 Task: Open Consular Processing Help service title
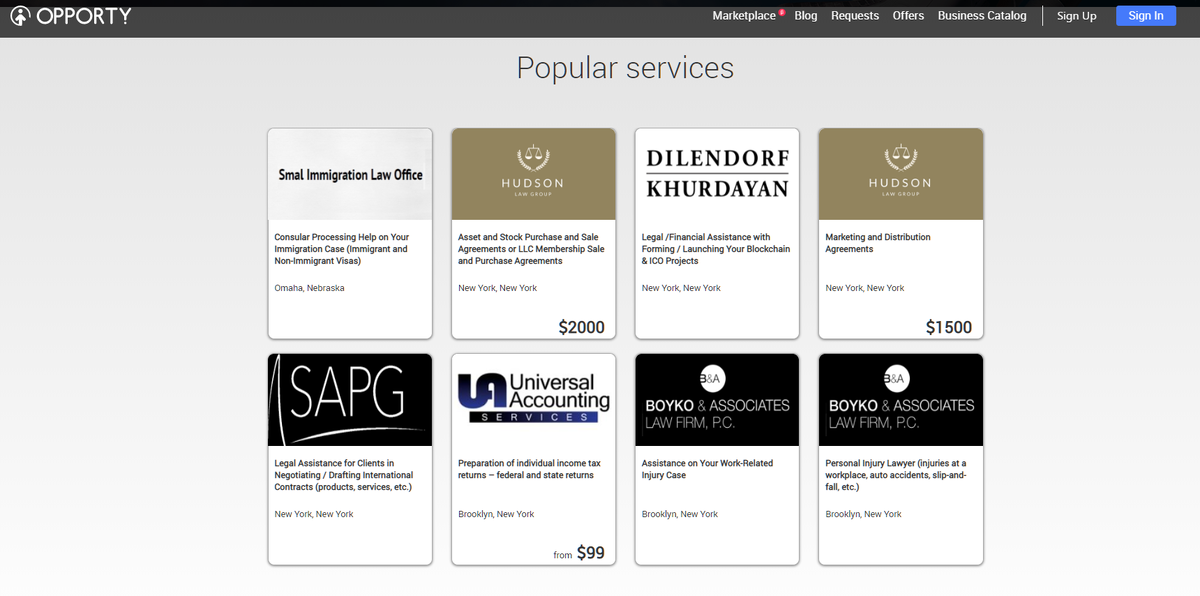(x=342, y=249)
